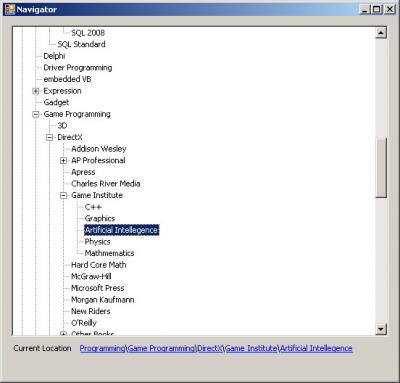Maximize the Navigator window
Viewport: 400px width, 383px height.
tap(377, 9)
